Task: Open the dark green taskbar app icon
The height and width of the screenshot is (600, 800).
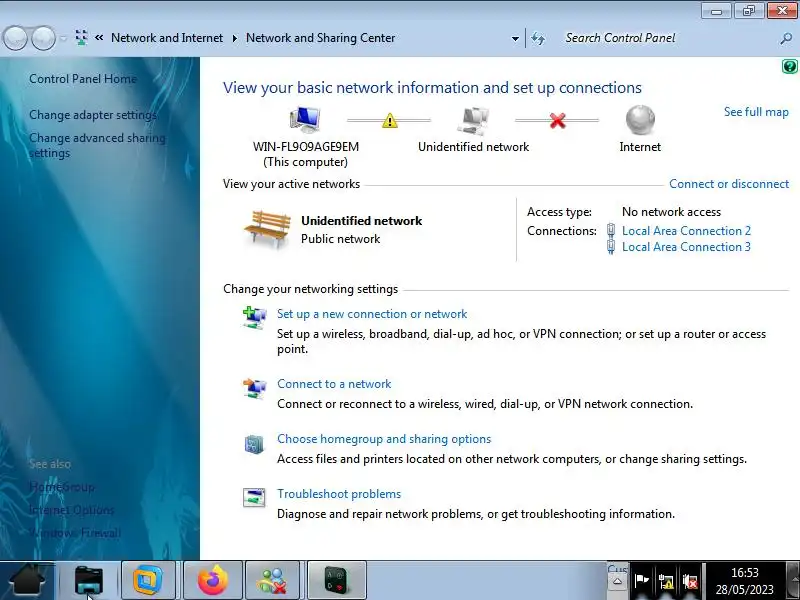Action: click(337, 580)
